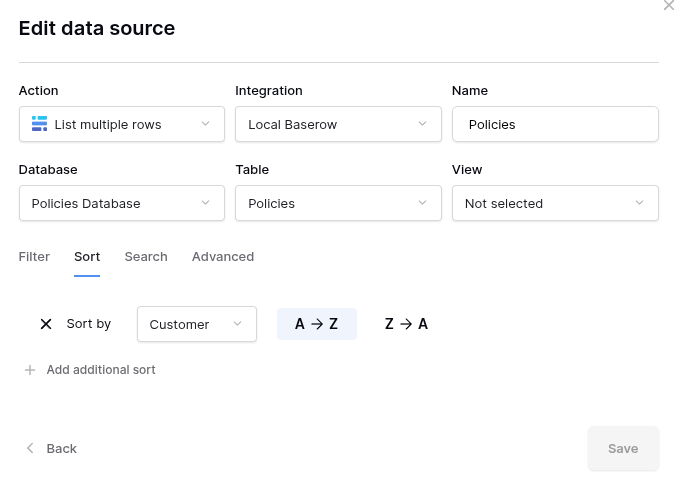The width and height of the screenshot is (680, 478).
Task: Click the plus icon for additional sort
Action: [30, 370]
